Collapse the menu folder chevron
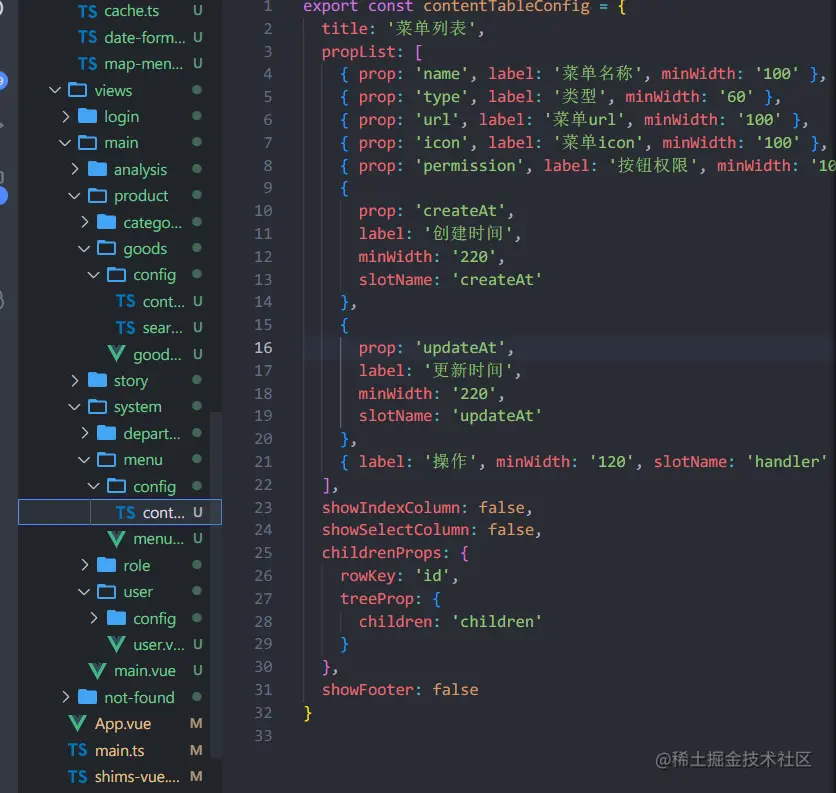This screenshot has width=836, height=793. click(84, 460)
